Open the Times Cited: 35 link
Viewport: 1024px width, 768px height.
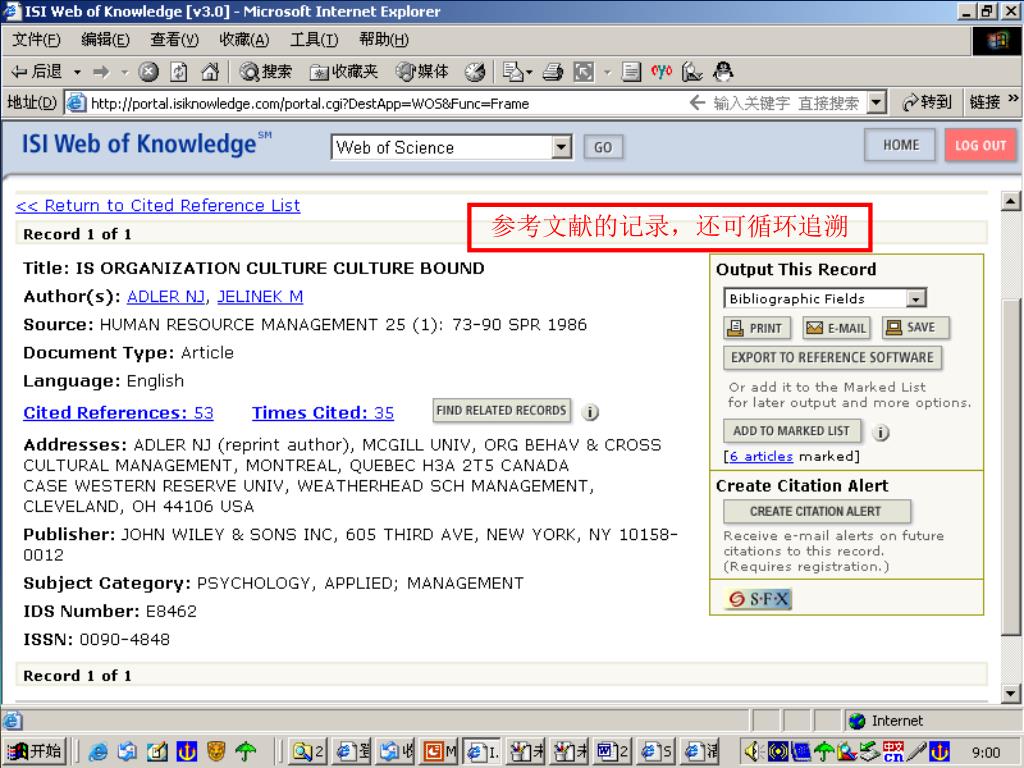[x=323, y=413]
